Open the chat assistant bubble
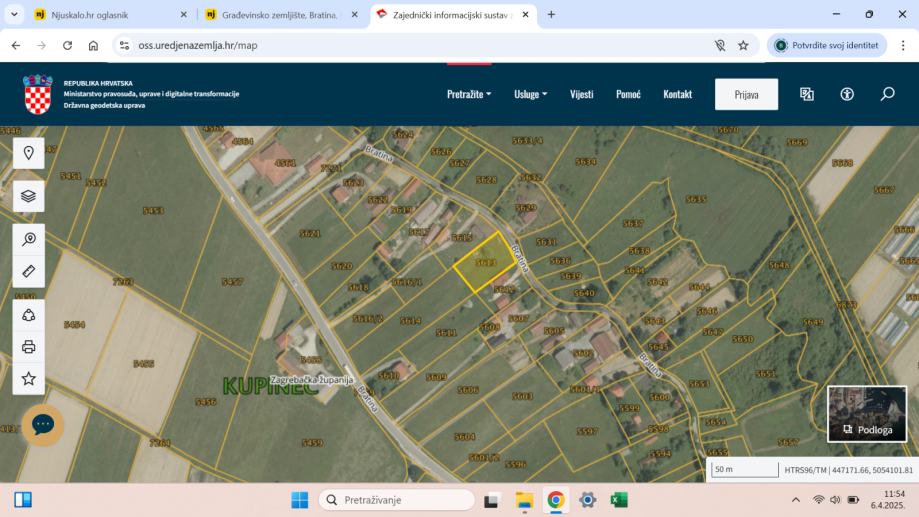The height and width of the screenshot is (517, 919). 43,424
